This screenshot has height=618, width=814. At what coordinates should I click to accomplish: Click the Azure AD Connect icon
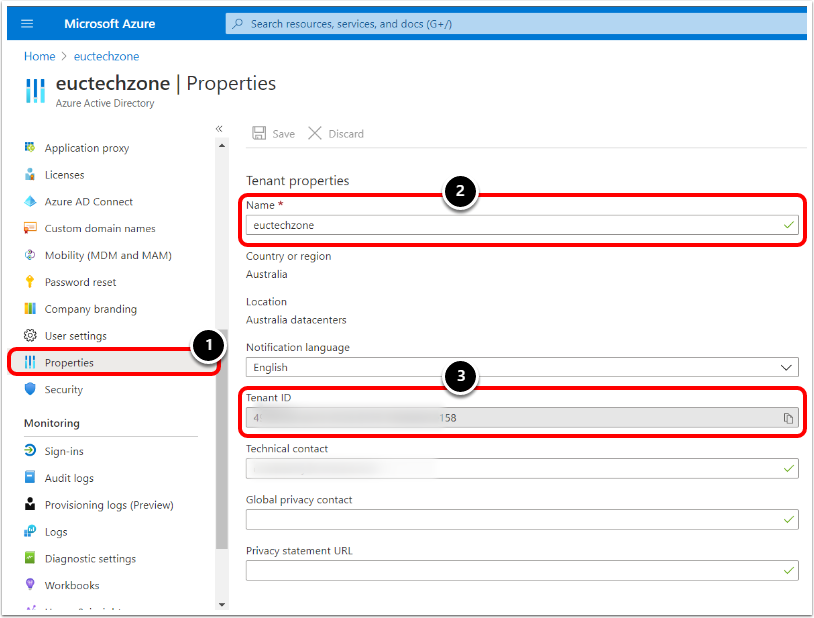coord(30,202)
